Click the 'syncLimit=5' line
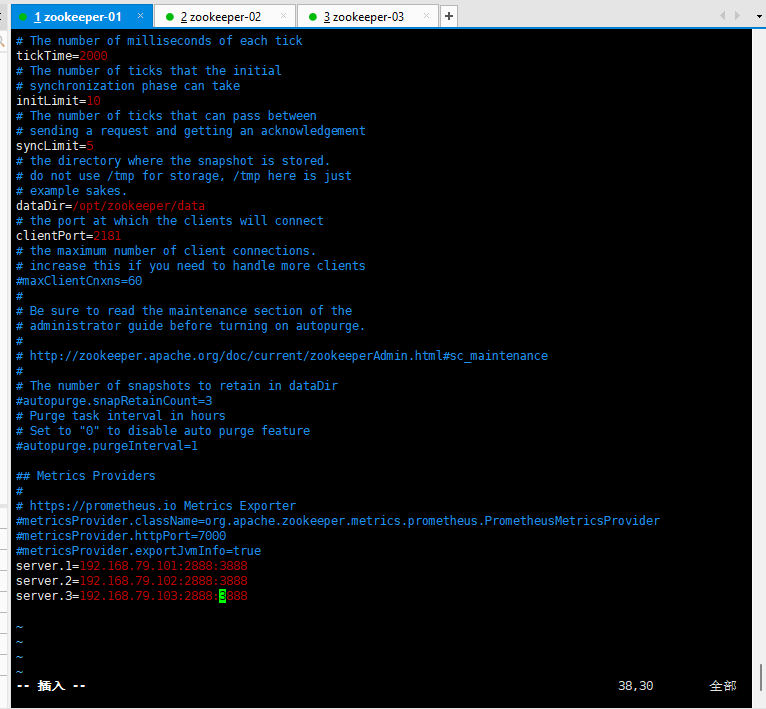766x709 pixels. coord(55,146)
